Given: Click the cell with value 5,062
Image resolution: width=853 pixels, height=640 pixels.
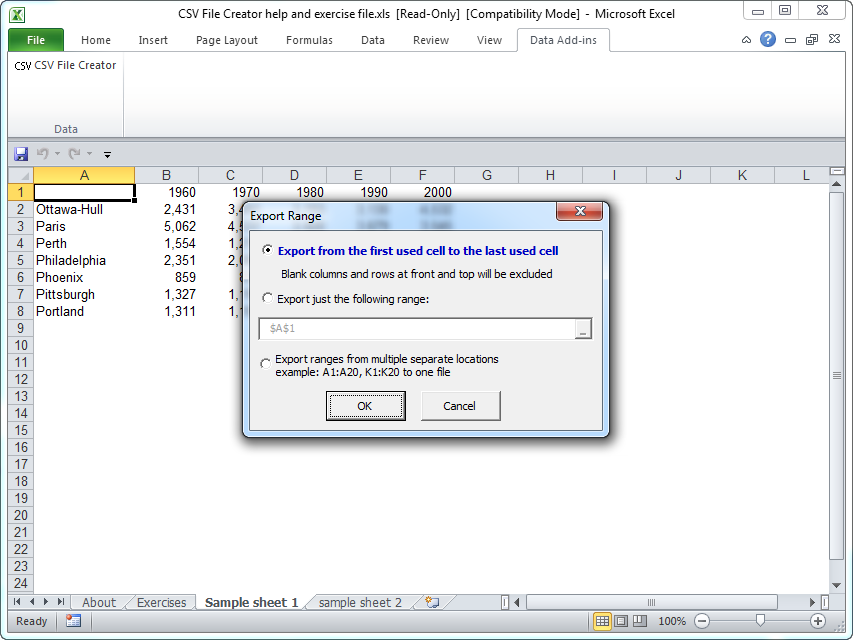Looking at the screenshot, I should 166,226.
